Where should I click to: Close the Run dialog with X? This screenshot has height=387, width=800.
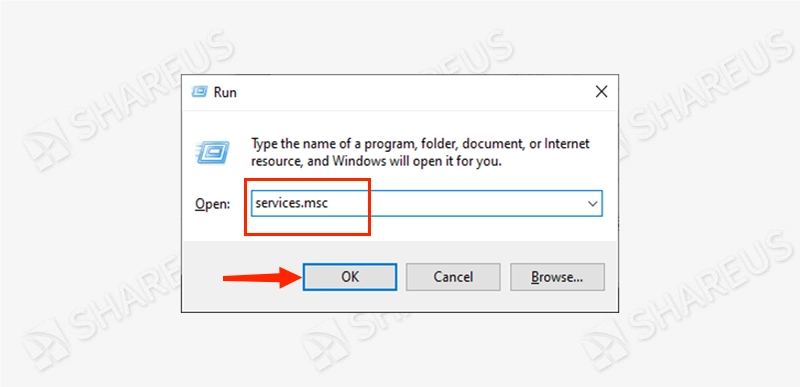coord(602,92)
